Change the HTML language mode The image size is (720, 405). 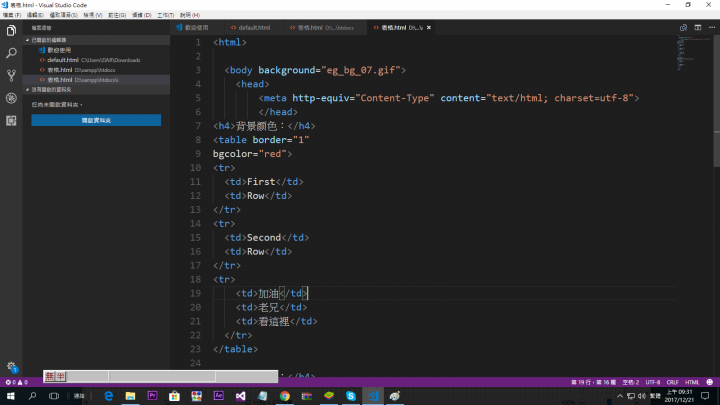pos(692,382)
